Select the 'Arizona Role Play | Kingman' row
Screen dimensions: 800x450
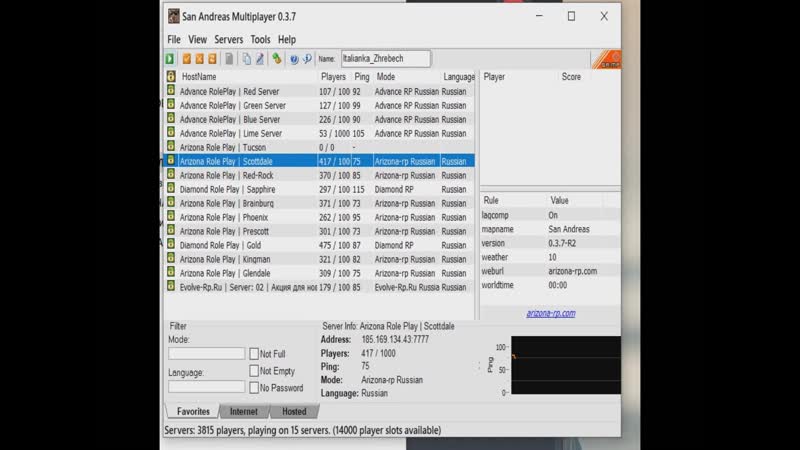319,259
